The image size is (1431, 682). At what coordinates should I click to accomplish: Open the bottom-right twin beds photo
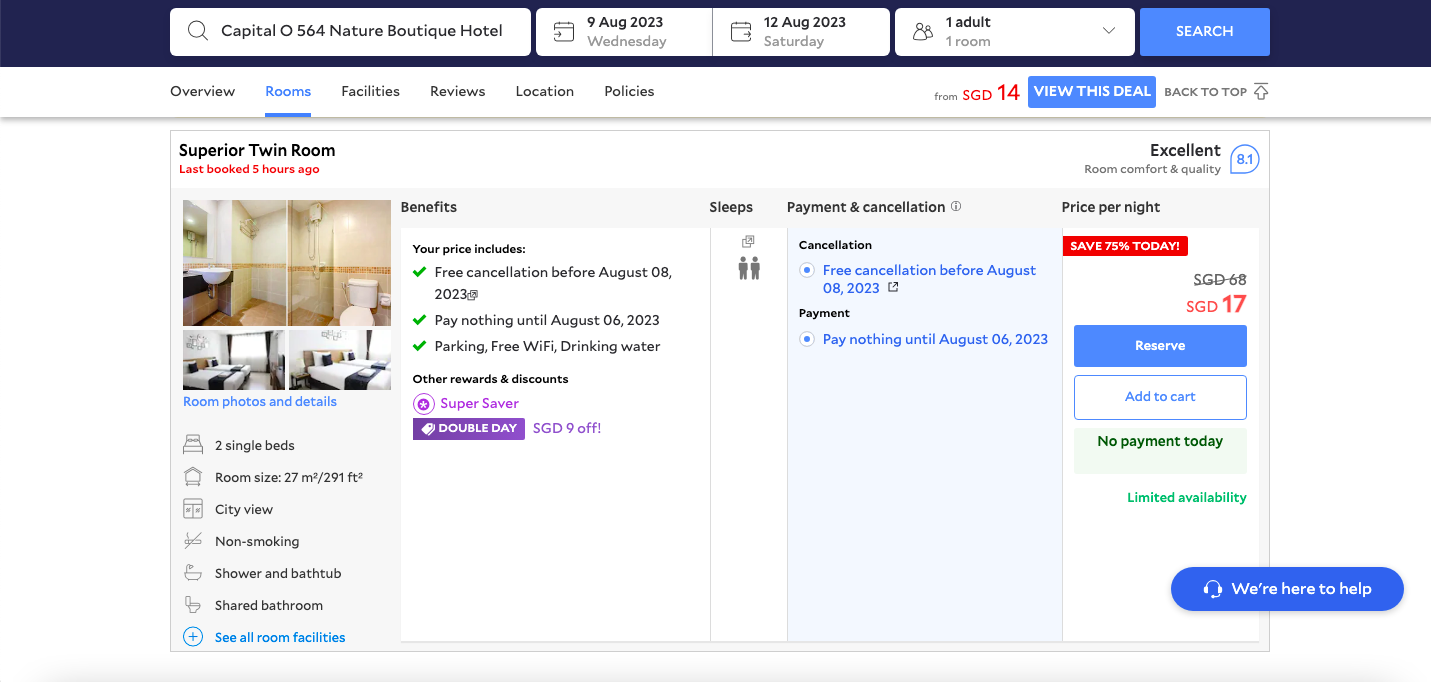[340, 360]
